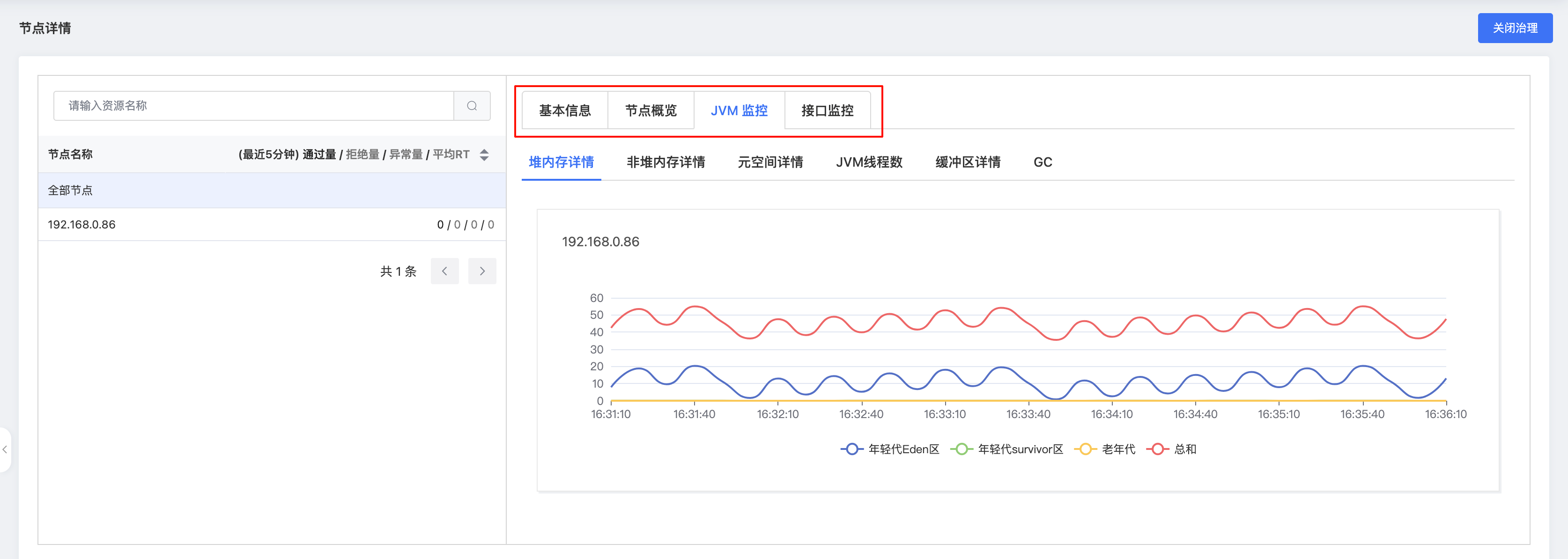The height and width of the screenshot is (559, 1568).
Task: View the GC sub-tab
Action: pyautogui.click(x=1042, y=162)
